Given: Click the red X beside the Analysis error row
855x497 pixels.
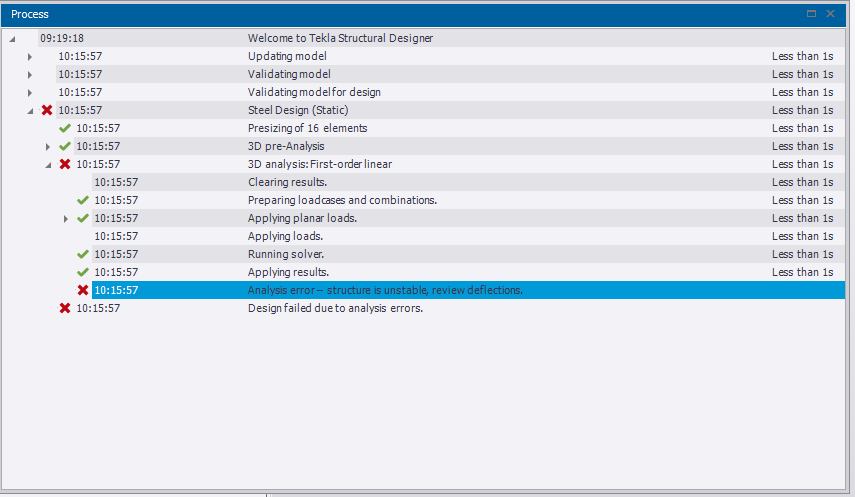Looking at the screenshot, I should (x=83, y=290).
